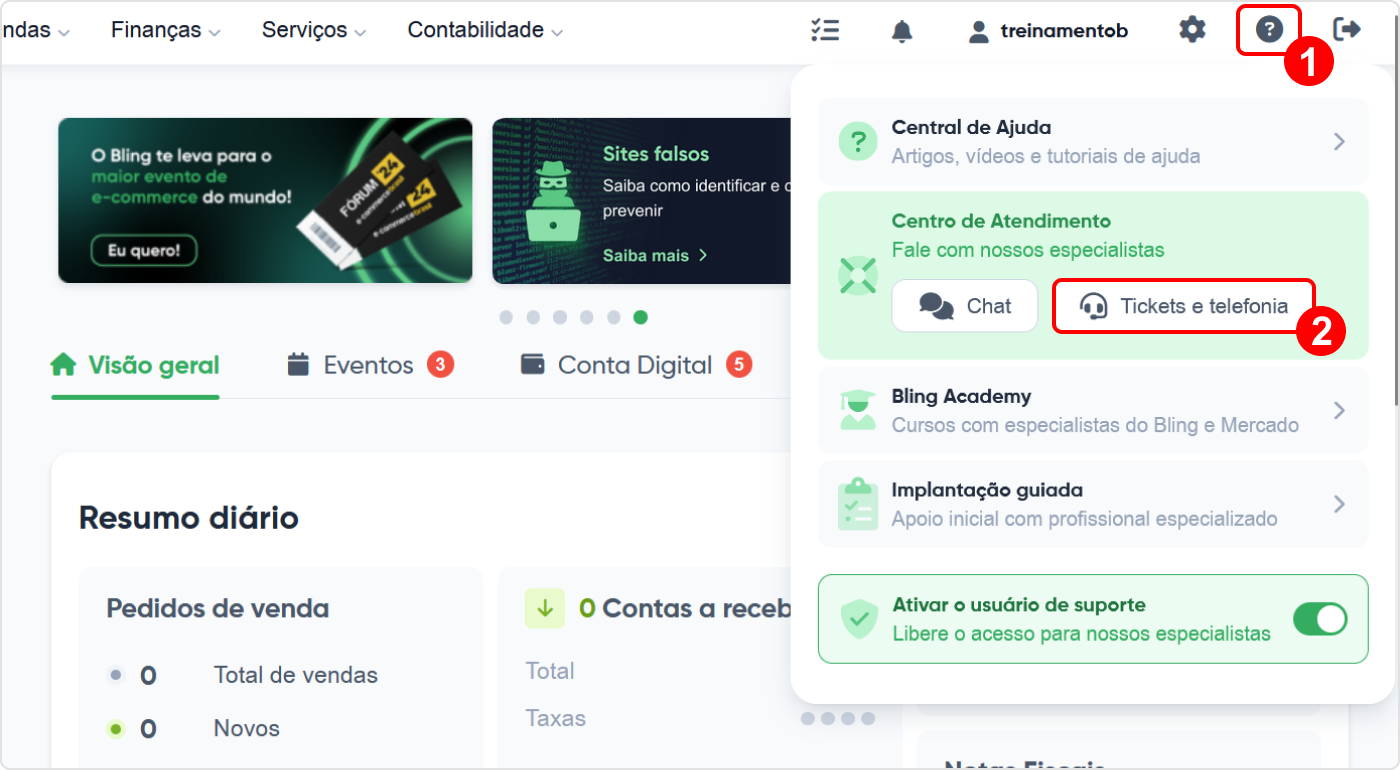Click the green arrow Contas a receber icon
Screen dimensions: 1400x770
coord(545,608)
